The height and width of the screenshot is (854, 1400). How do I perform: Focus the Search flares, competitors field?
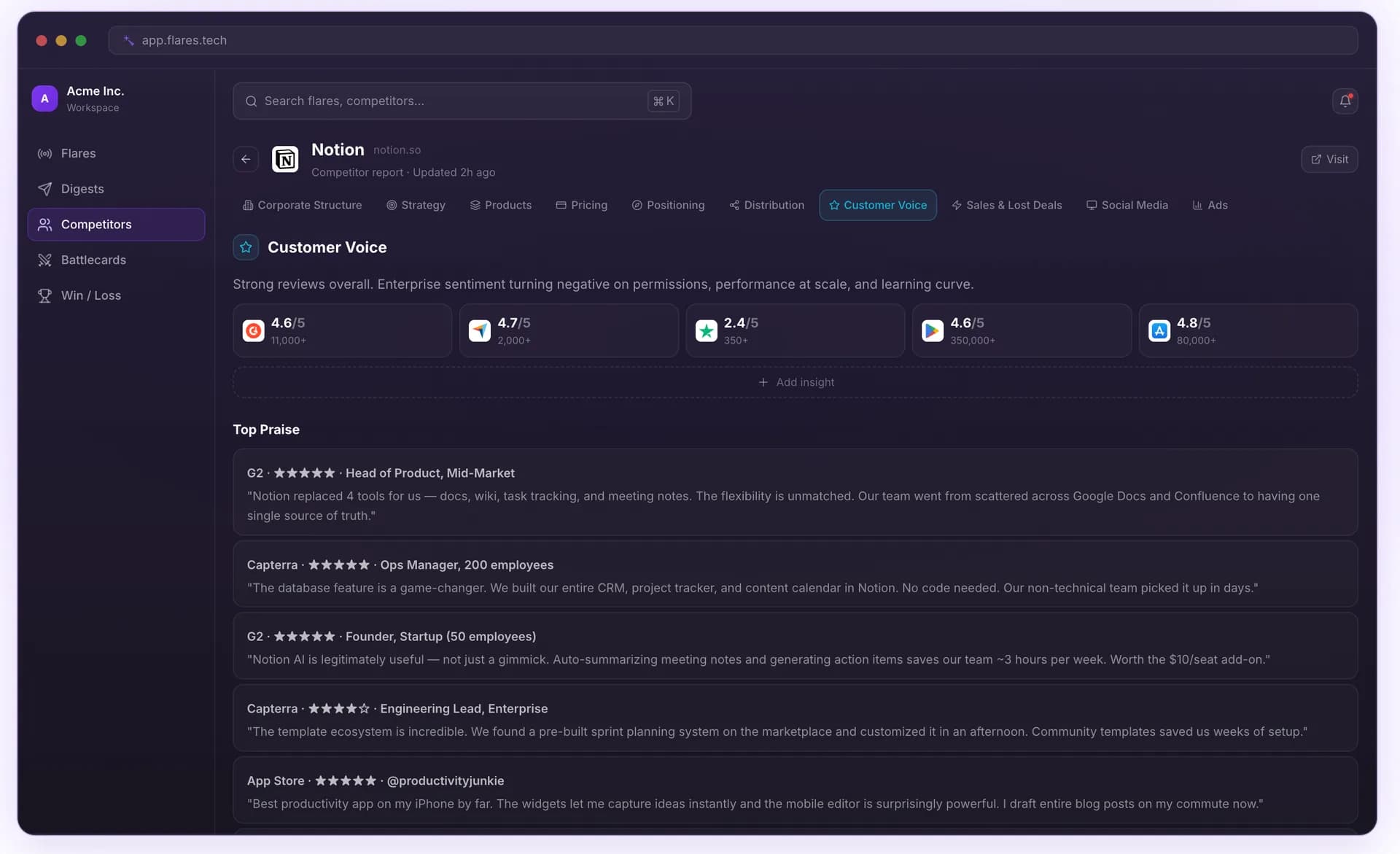[x=462, y=101]
